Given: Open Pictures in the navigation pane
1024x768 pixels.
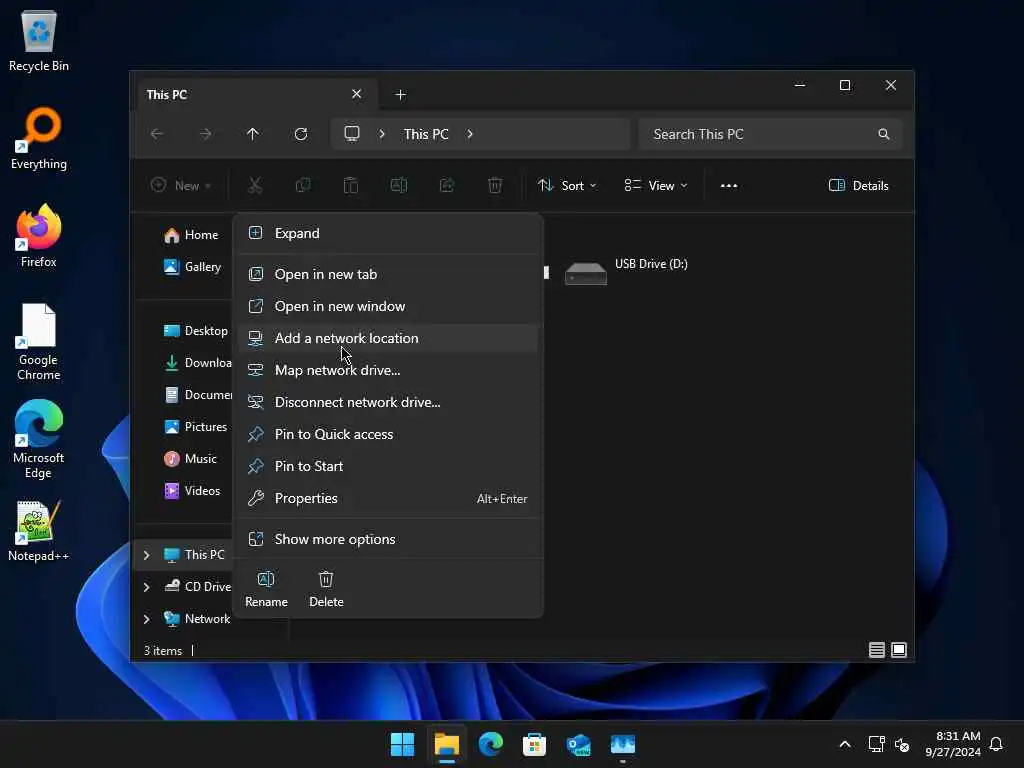Looking at the screenshot, I should [195, 427].
